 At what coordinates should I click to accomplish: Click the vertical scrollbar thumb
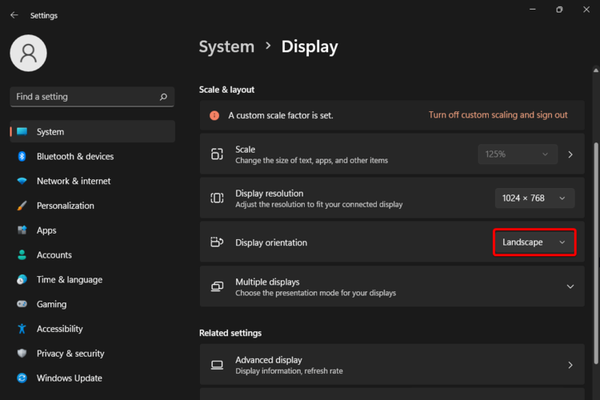click(x=596, y=253)
